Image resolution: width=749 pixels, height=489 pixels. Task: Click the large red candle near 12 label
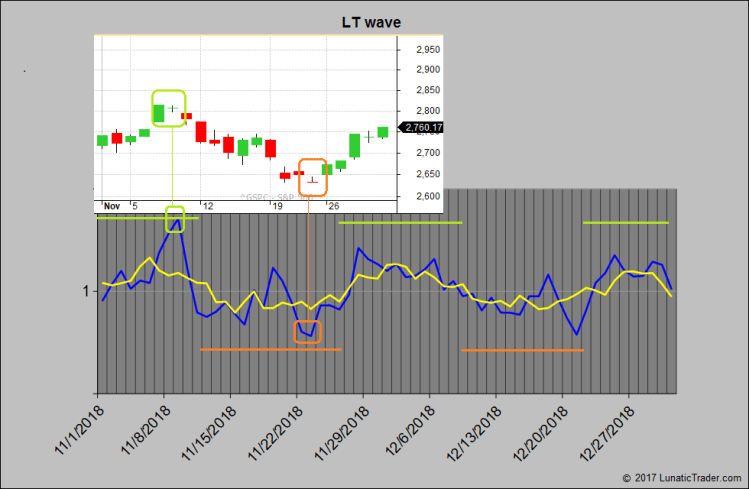(201, 131)
